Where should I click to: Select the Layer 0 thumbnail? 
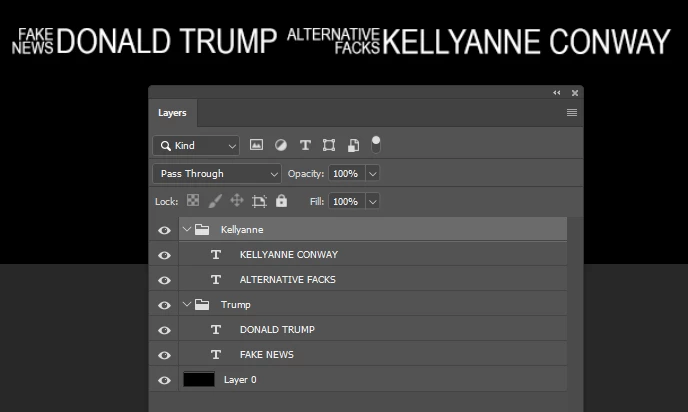tap(199, 380)
